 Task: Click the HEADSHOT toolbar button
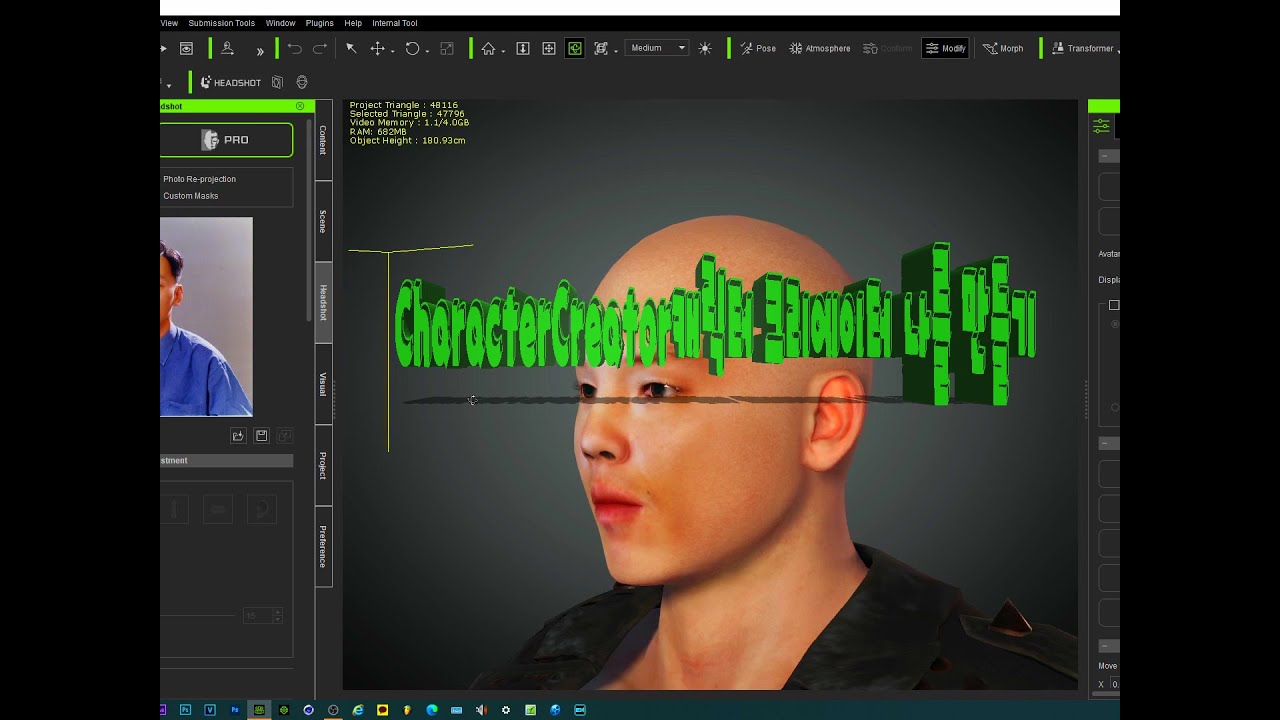tap(231, 83)
